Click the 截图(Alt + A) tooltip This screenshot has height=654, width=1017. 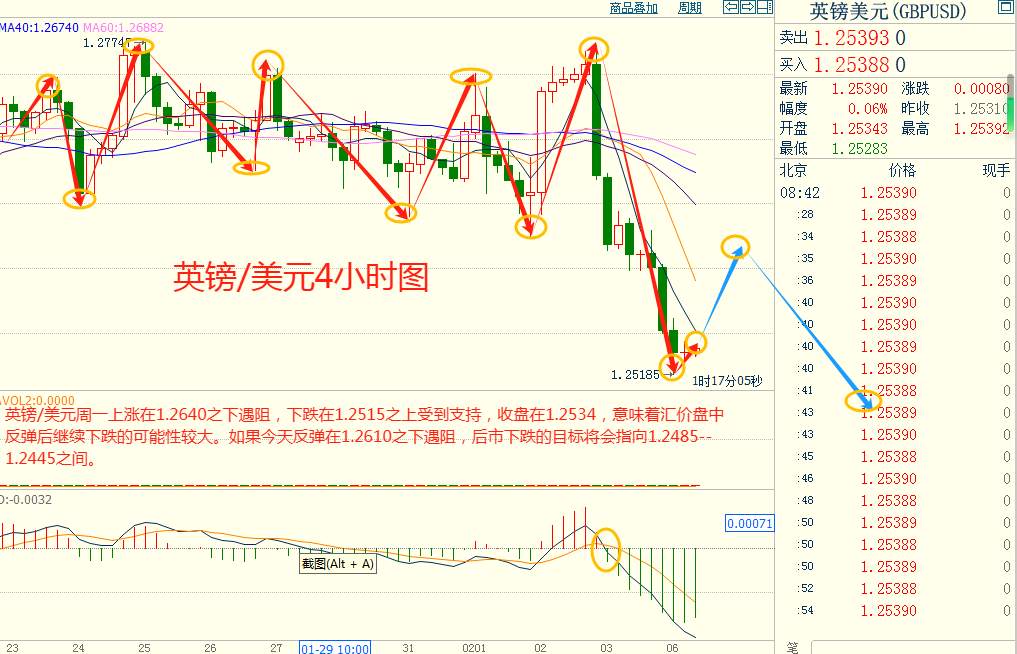pyautogui.click(x=337, y=564)
